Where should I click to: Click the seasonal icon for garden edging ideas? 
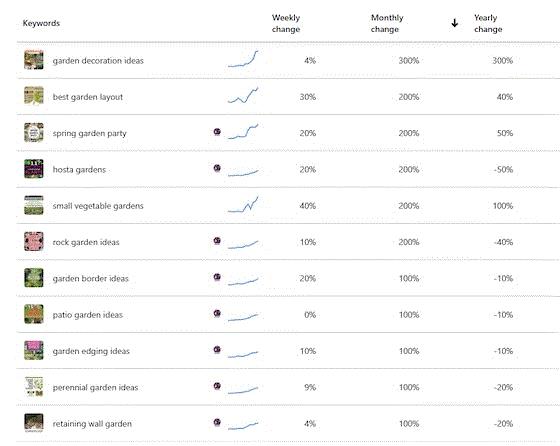[217, 349]
